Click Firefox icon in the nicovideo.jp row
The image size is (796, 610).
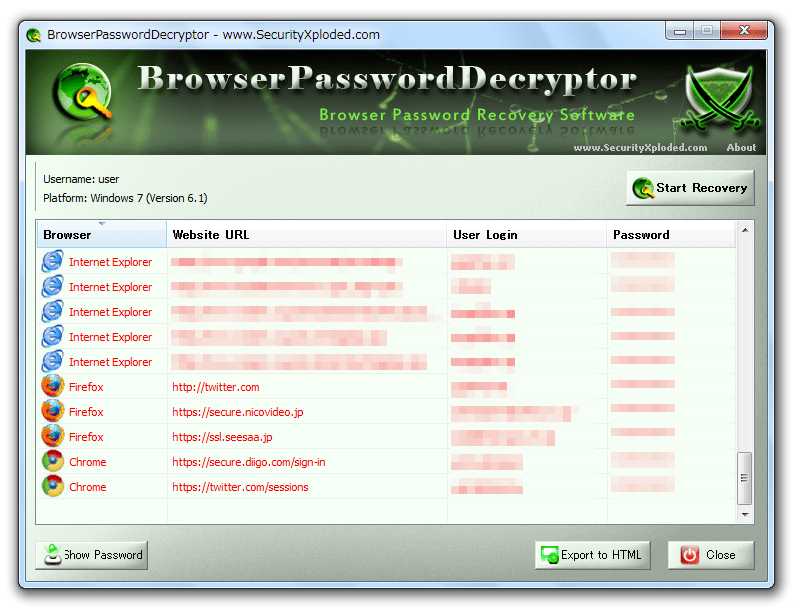(53, 411)
